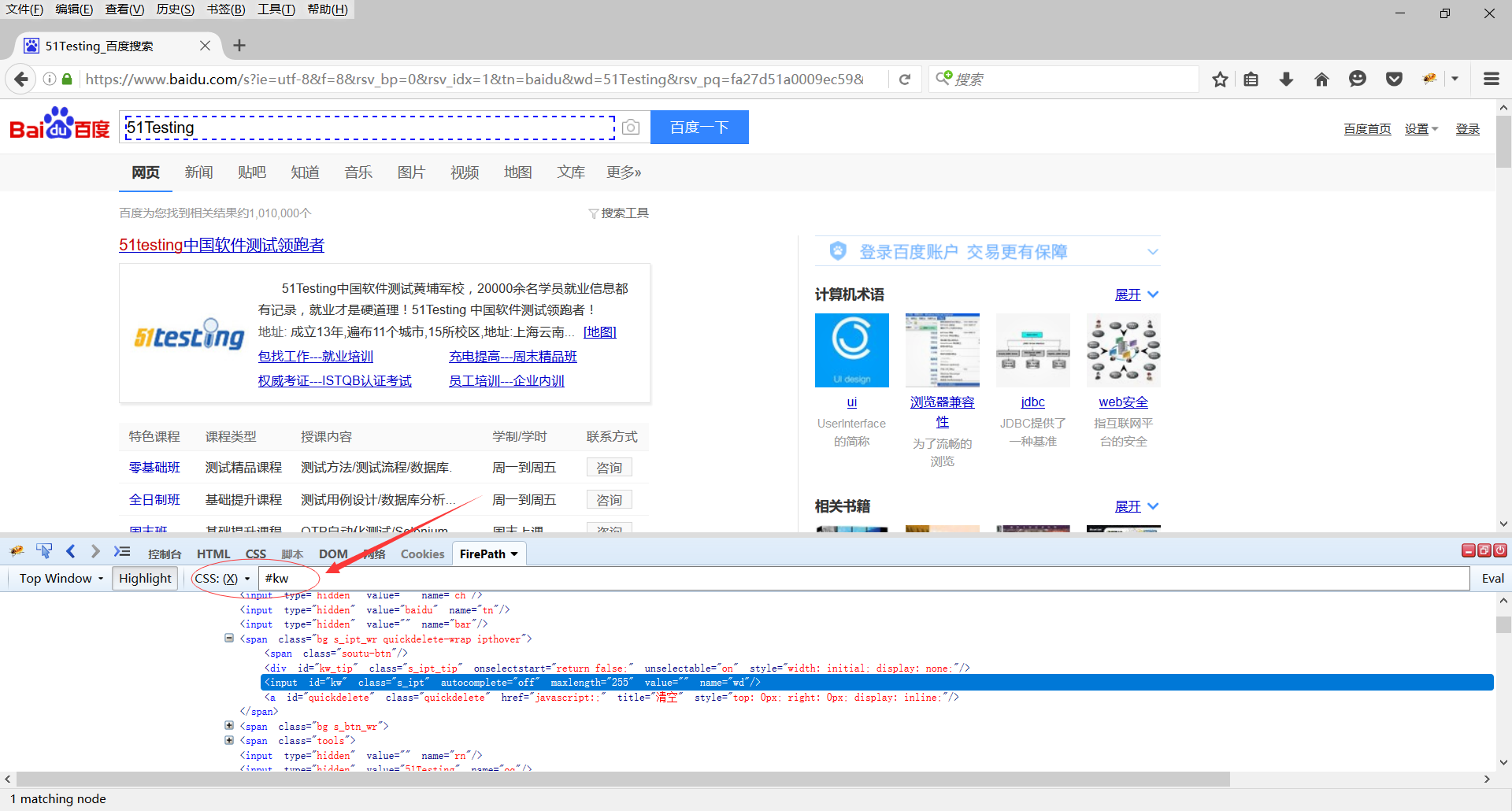
Task: Open the Firefox hamburger menu
Action: tap(1491, 79)
